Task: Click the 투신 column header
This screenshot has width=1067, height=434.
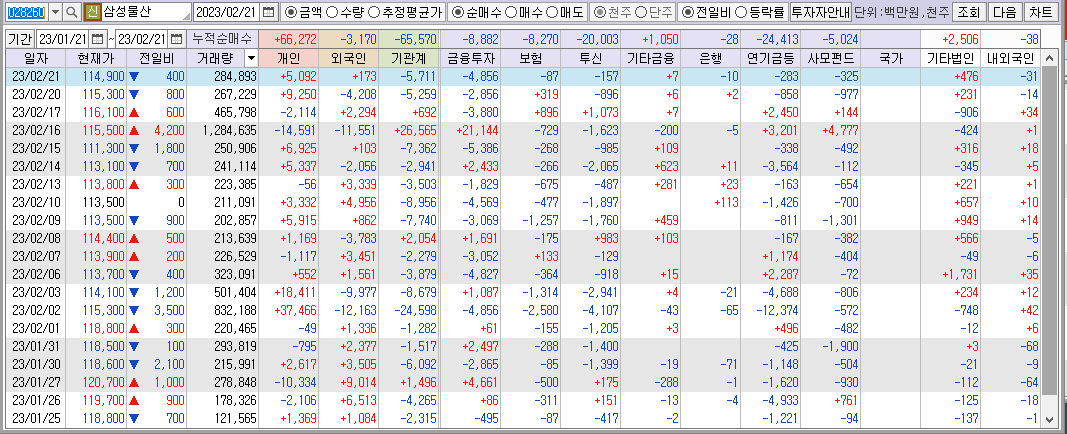Action: pyautogui.click(x=591, y=59)
